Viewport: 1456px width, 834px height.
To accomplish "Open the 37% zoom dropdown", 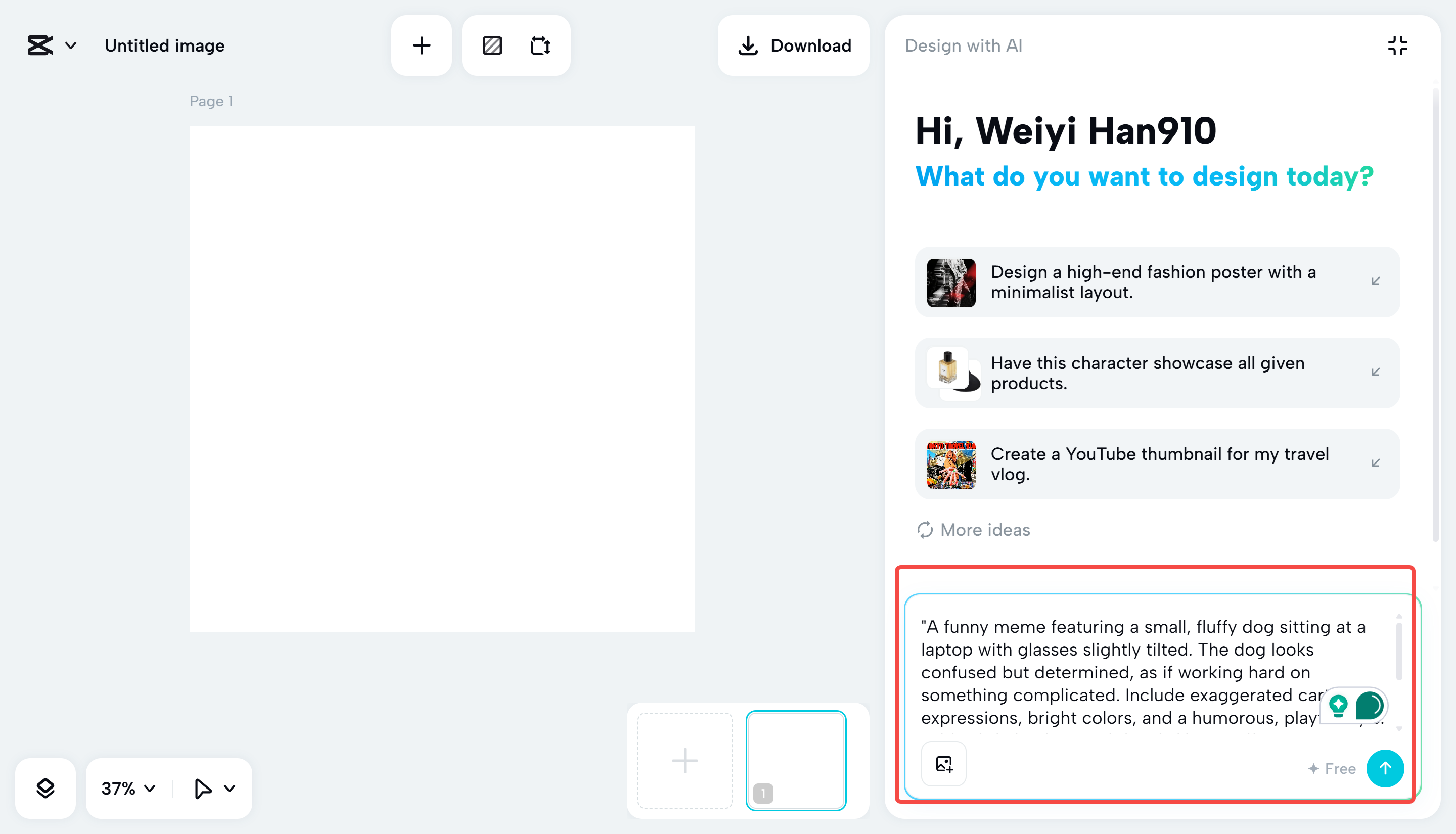I will 128,788.
